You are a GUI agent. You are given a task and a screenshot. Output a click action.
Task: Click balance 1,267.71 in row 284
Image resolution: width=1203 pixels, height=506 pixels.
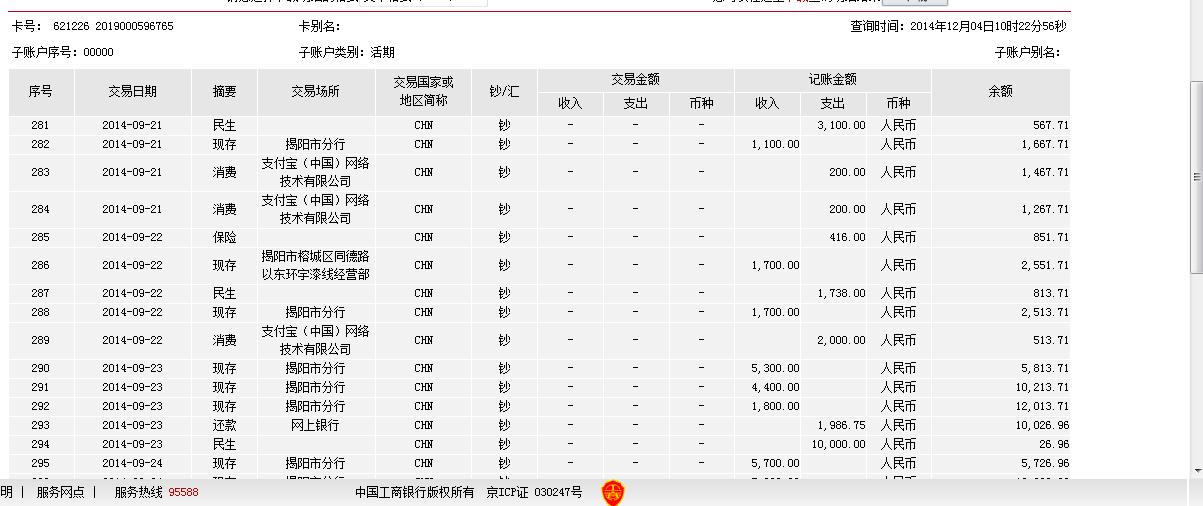coord(1045,209)
